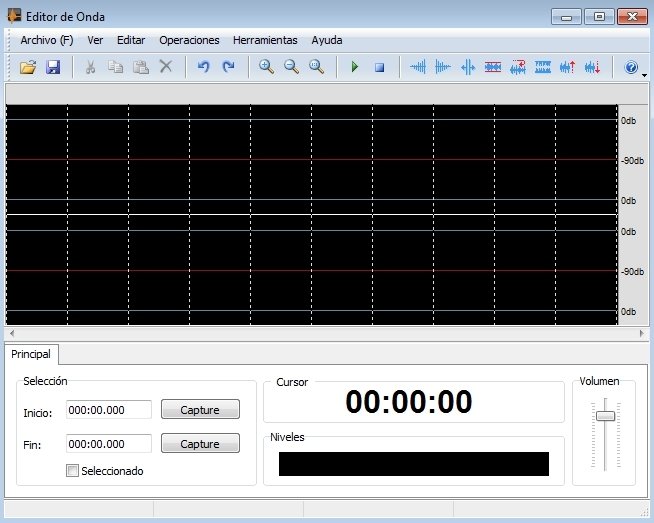Maximize the Editor de Onda window
This screenshot has width=654, height=523.
(599, 17)
